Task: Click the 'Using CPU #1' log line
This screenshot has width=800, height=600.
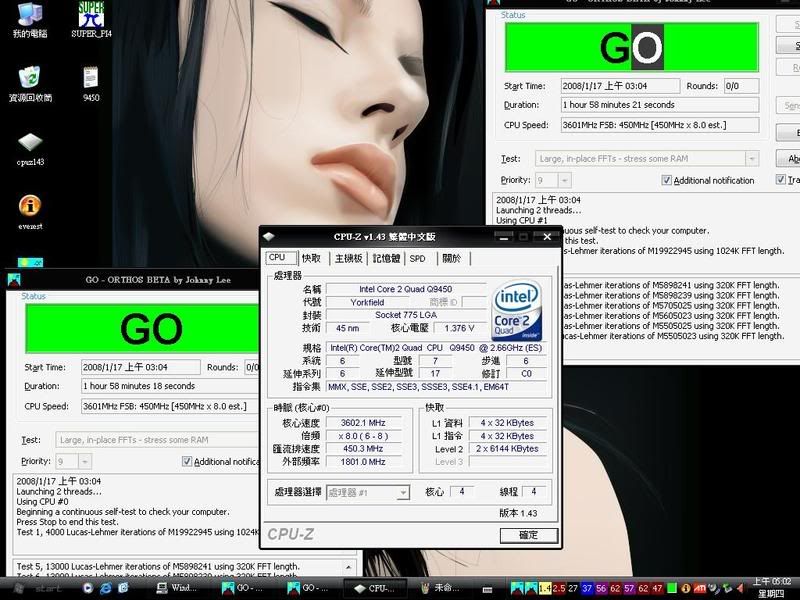Action: tap(521, 220)
